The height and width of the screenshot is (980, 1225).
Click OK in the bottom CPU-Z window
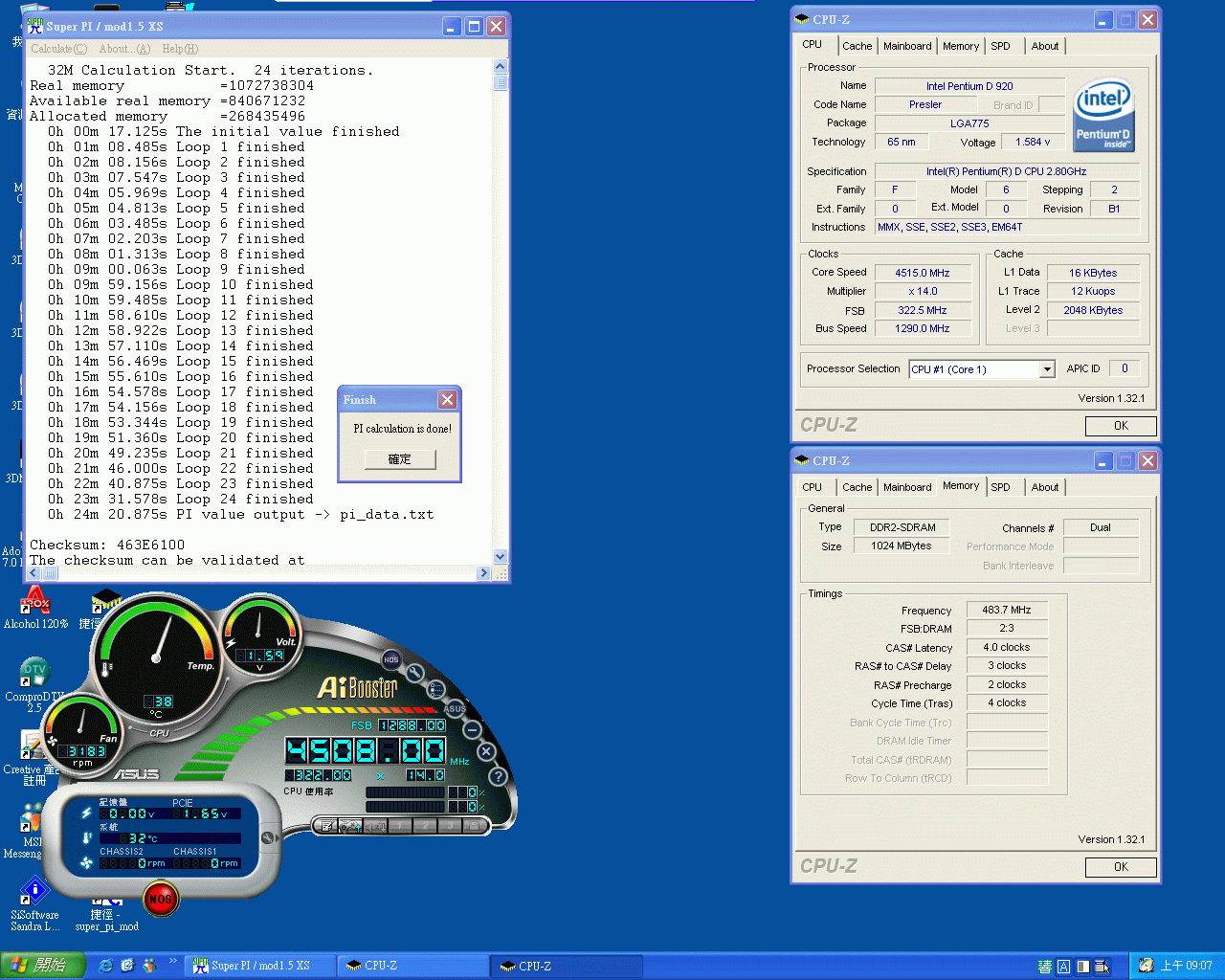click(x=1121, y=867)
